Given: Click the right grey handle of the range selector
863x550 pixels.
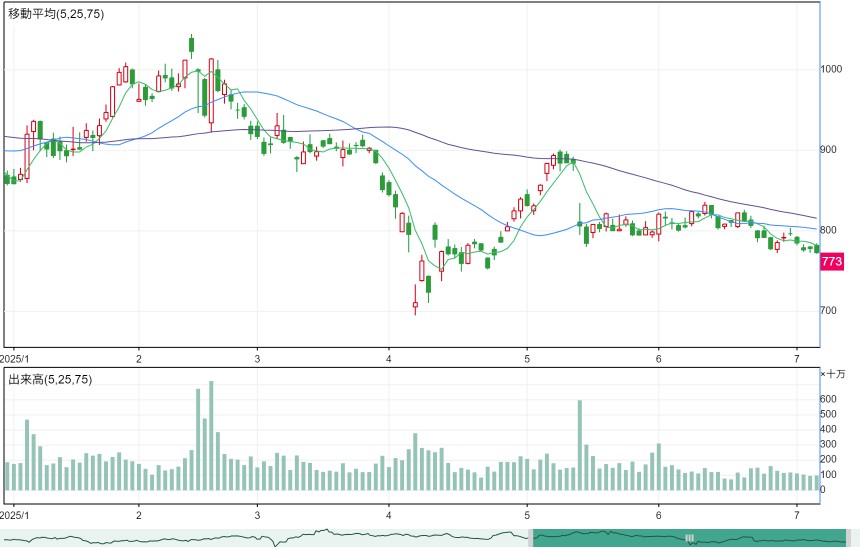Looking at the screenshot, I should point(849,538).
